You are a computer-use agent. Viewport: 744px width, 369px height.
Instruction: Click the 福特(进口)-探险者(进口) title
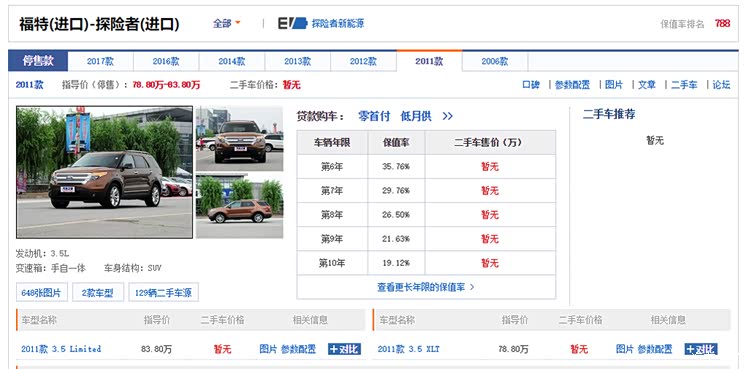point(99,24)
